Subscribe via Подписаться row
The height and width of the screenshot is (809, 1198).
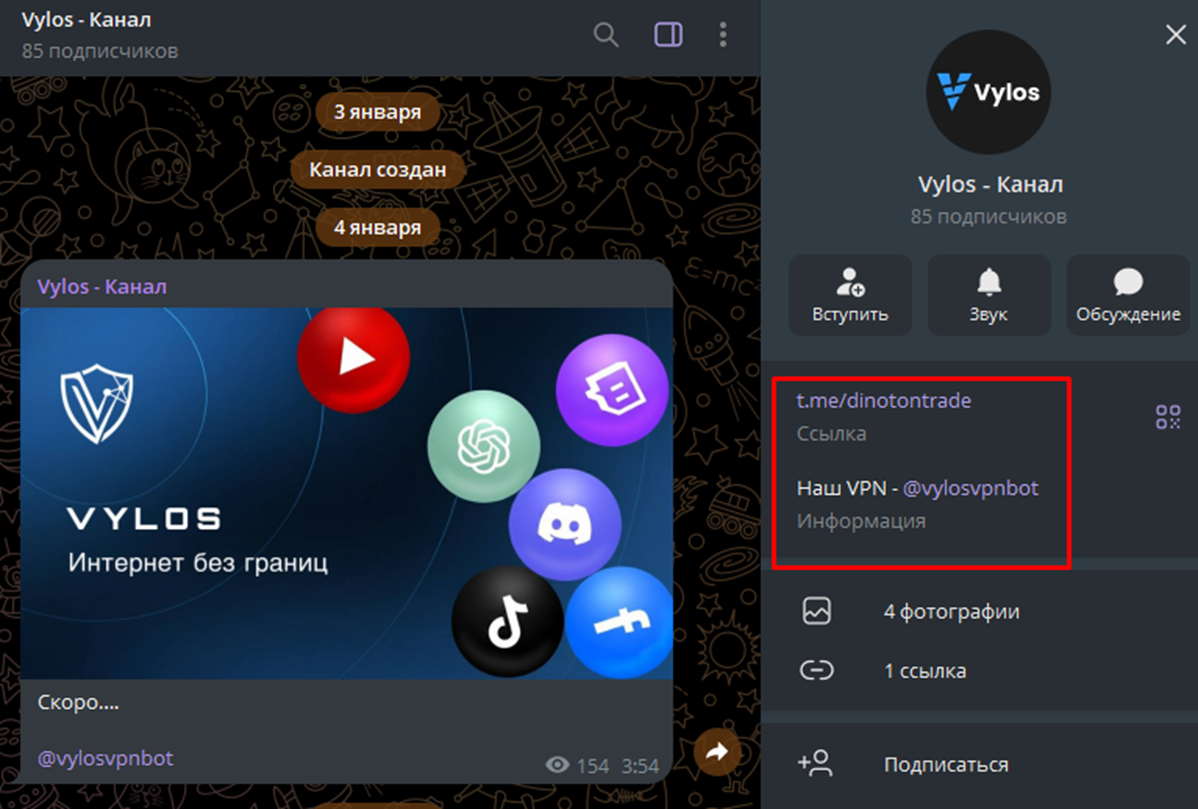click(979, 764)
